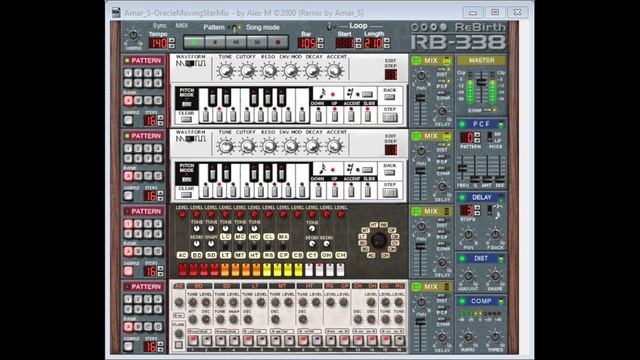The width and height of the screenshot is (640, 360).
Task: Increase tempo with the up arrow
Action: coord(171,40)
